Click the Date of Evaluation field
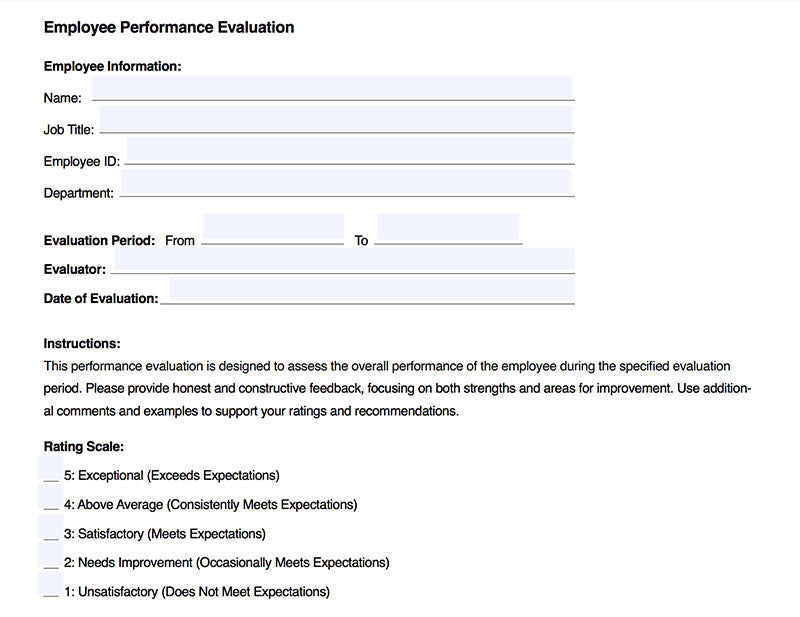 coord(372,291)
